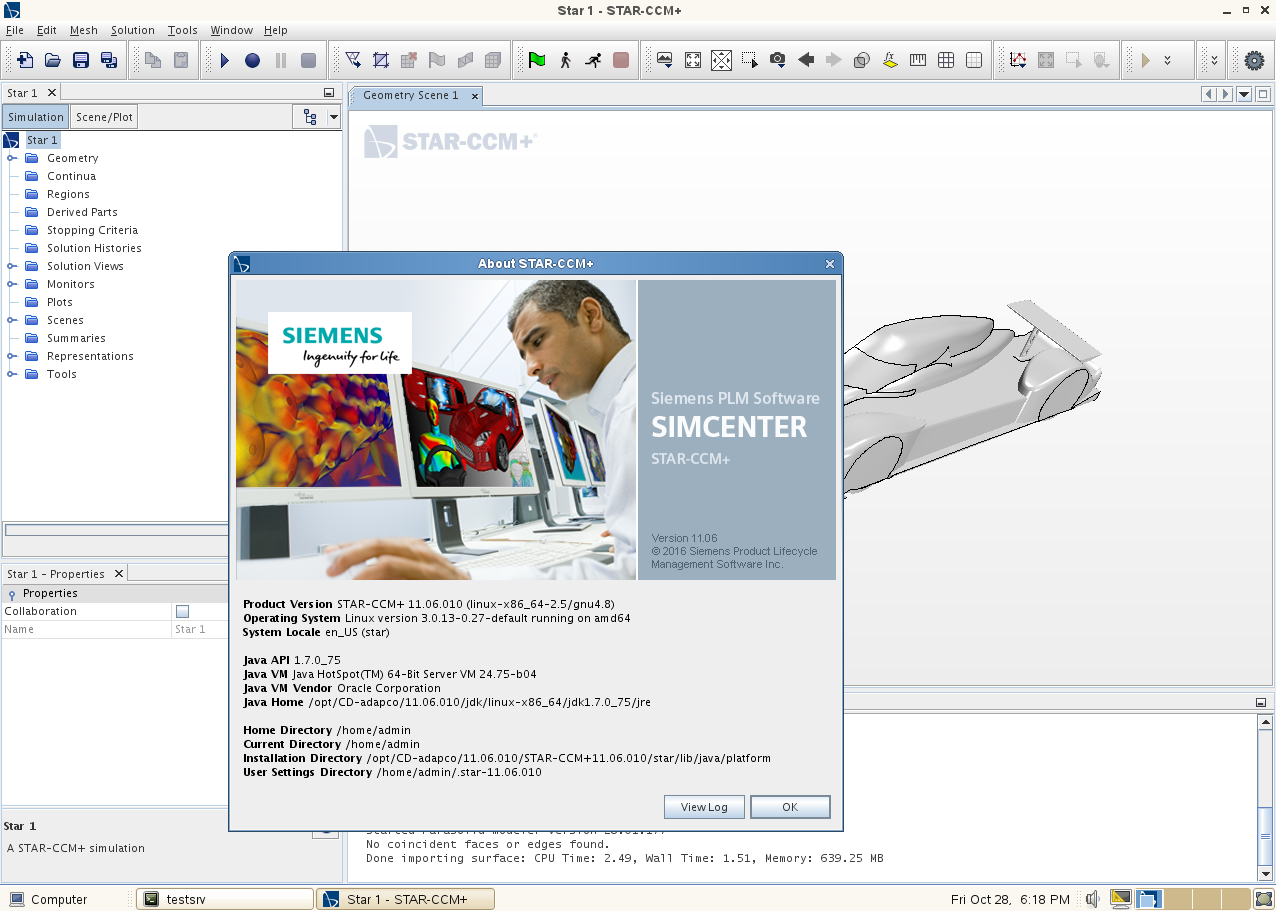The image size is (1276, 911).
Task: Select the Solution Histories tree item
Action: (x=94, y=248)
